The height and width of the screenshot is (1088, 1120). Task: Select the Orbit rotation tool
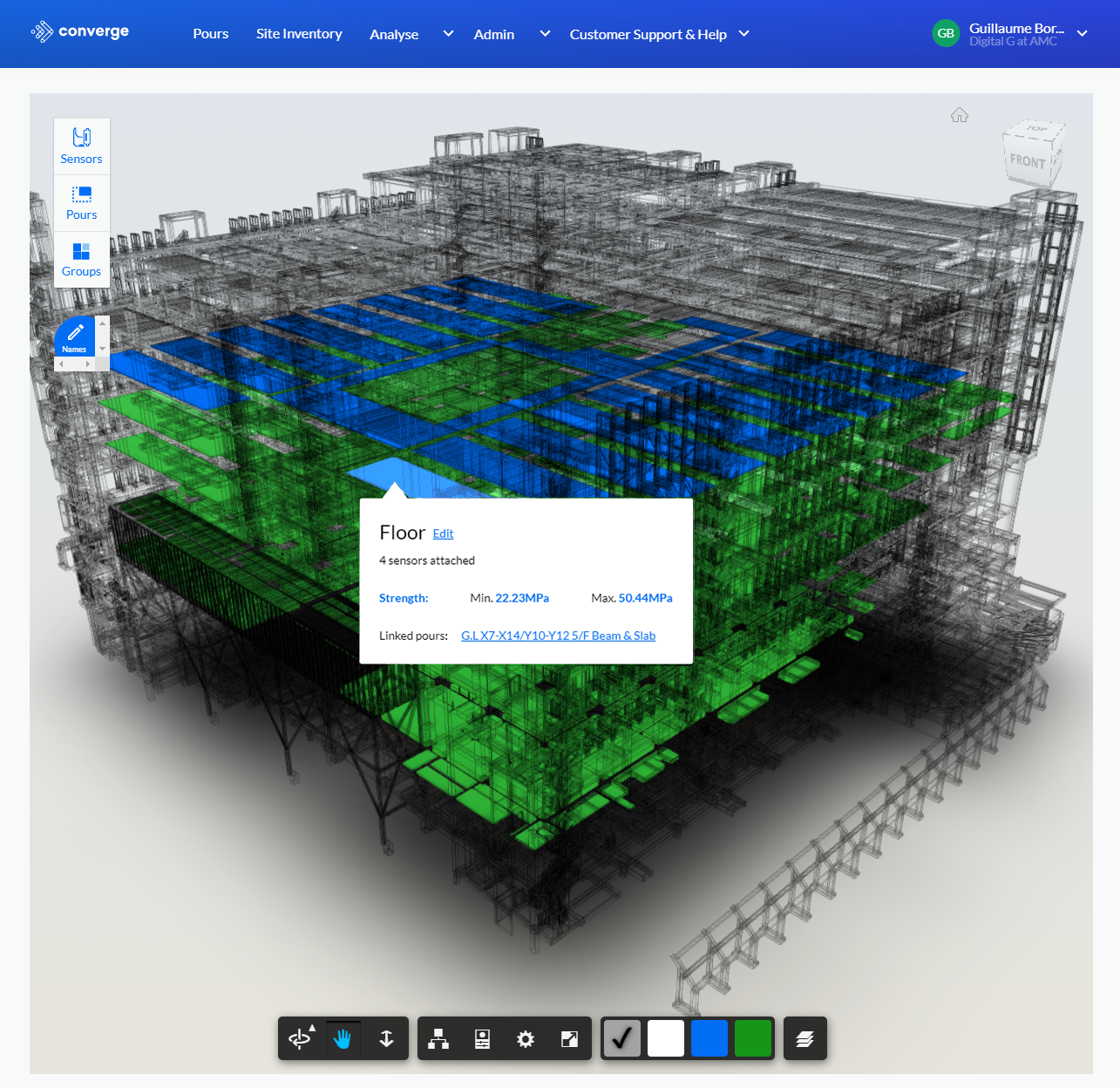[300, 1038]
